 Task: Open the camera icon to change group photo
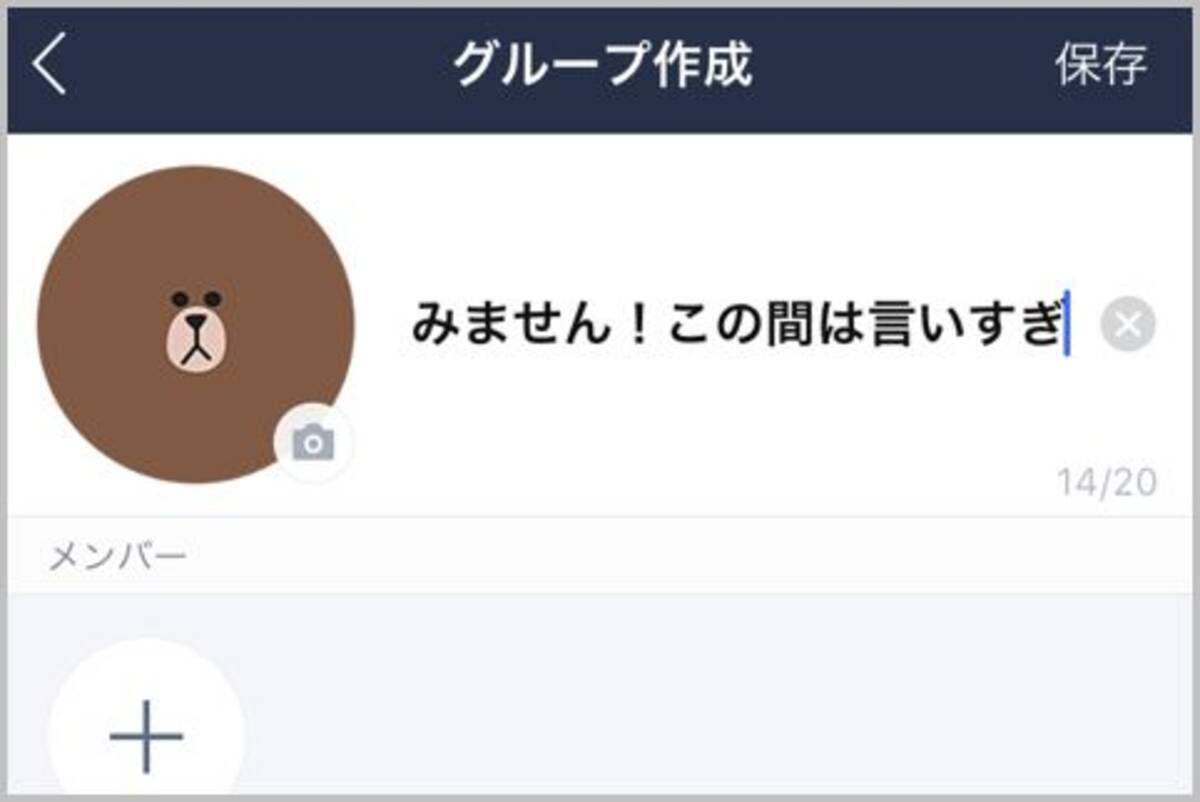coord(313,442)
